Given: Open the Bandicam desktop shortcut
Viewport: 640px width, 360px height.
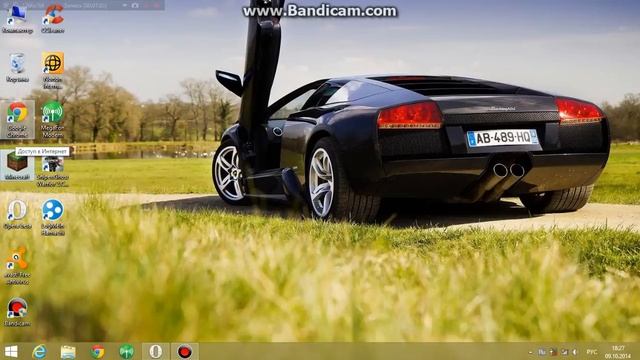Looking at the screenshot, I should coord(17,312).
